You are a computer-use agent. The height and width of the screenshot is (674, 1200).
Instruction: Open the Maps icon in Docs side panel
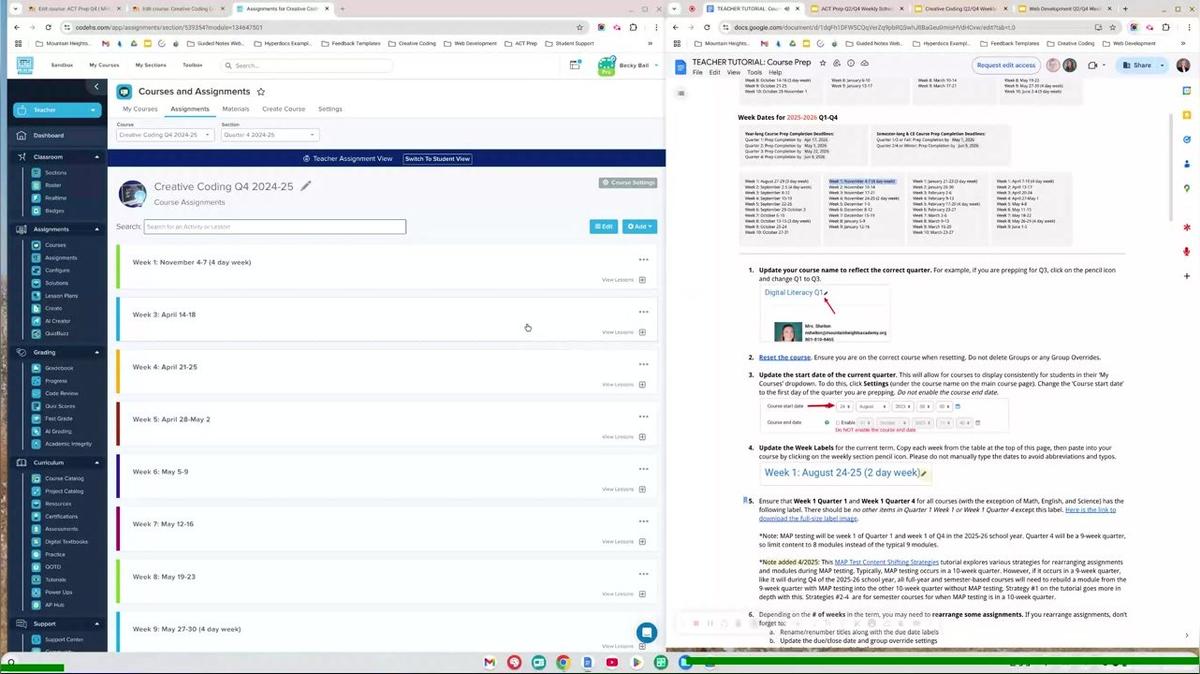pos(1186,188)
